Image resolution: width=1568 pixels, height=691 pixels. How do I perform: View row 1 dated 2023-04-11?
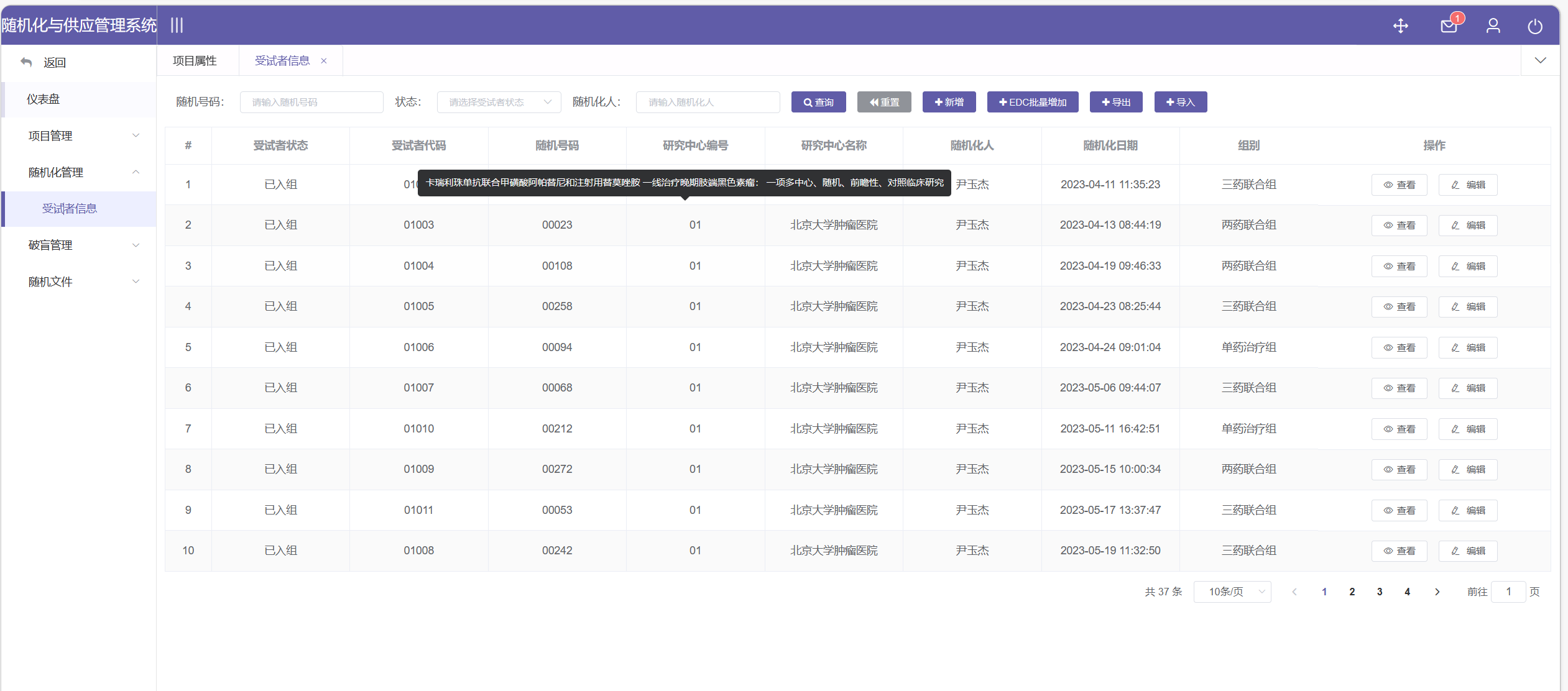pyautogui.click(x=1399, y=185)
